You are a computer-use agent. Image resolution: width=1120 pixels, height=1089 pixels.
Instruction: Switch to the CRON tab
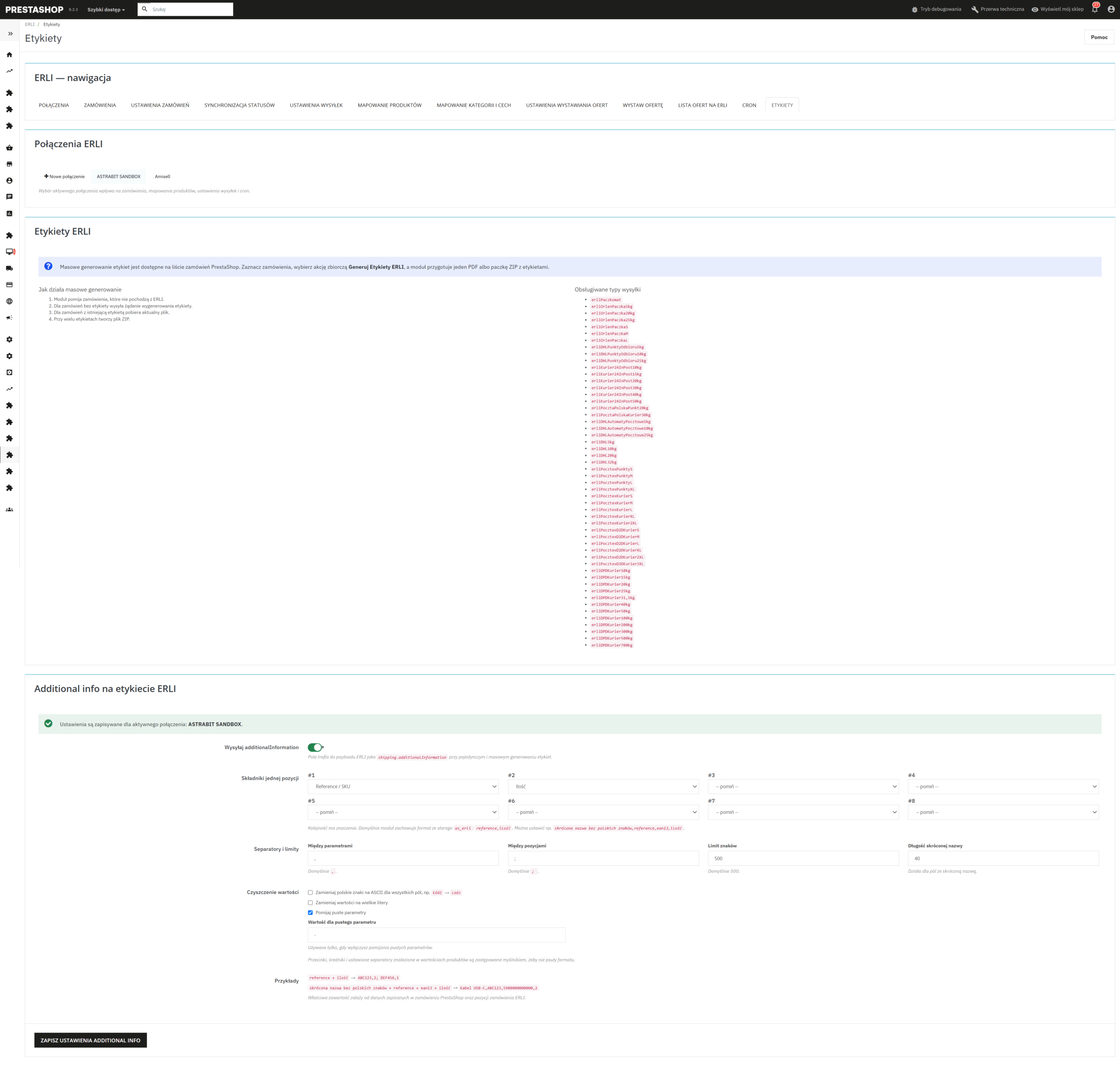click(x=749, y=105)
